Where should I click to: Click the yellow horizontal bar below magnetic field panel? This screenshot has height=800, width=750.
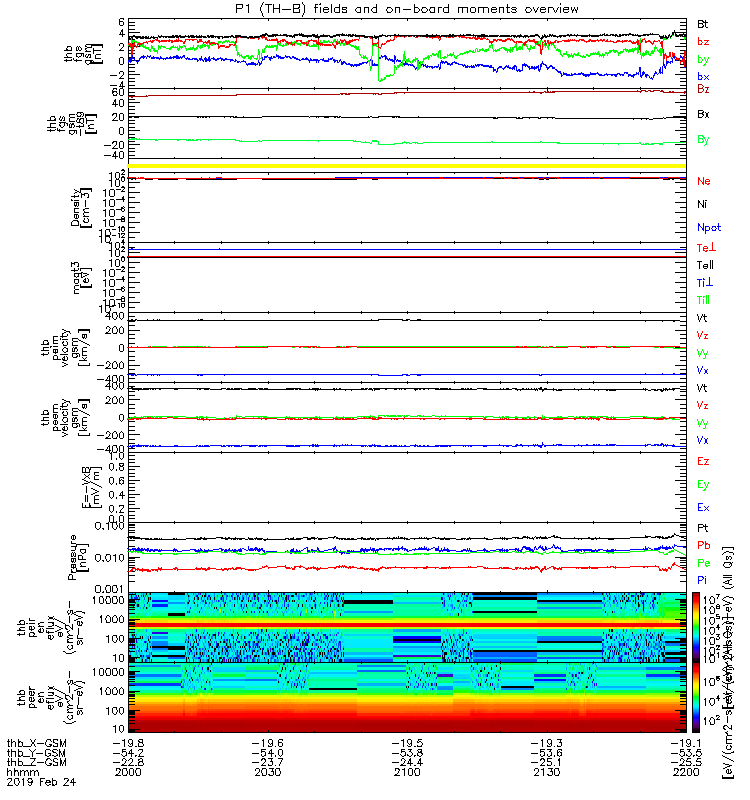[407, 166]
